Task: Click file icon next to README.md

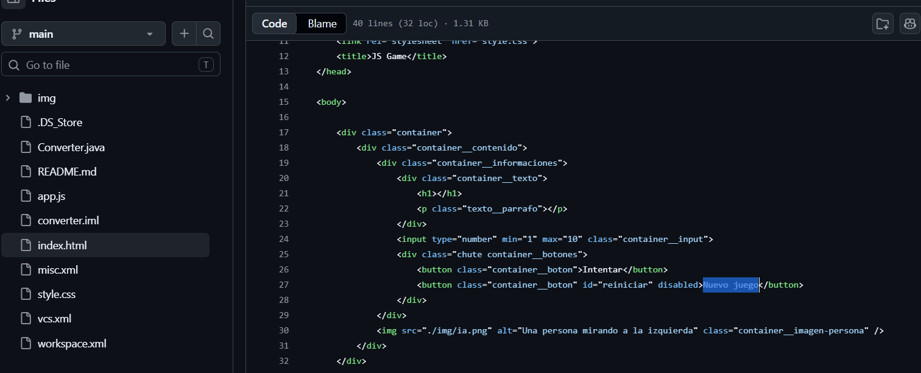Action: pyautogui.click(x=25, y=172)
